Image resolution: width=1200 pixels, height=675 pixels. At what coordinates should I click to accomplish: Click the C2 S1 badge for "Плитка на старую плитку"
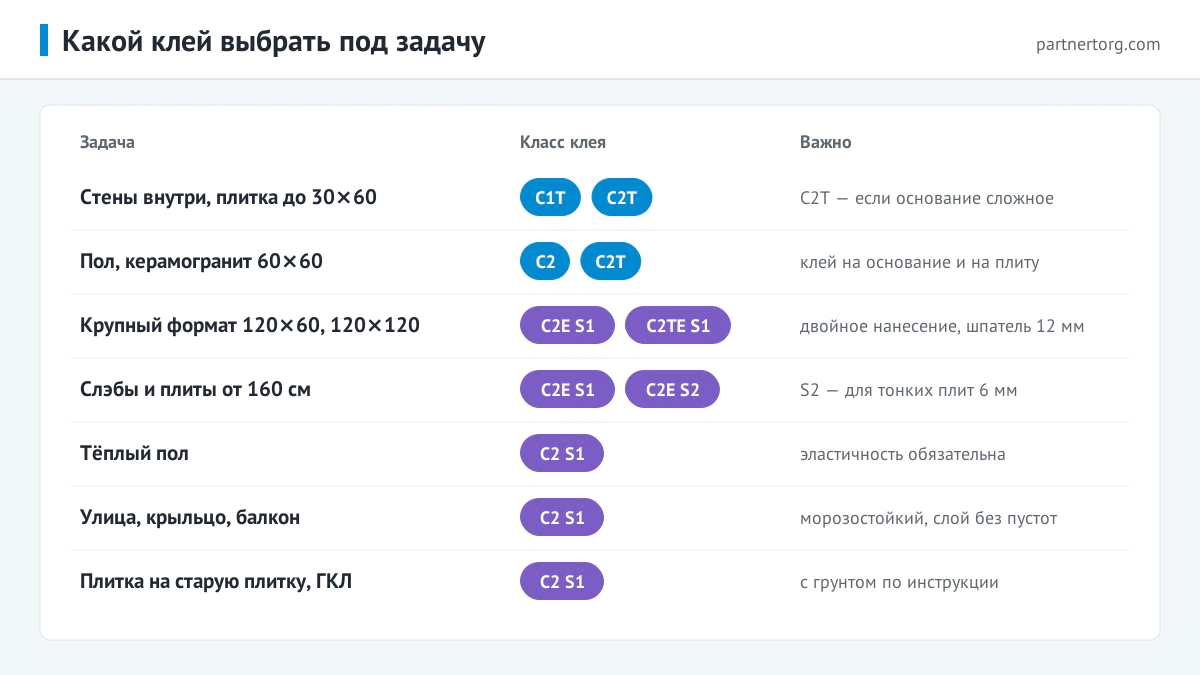point(562,582)
